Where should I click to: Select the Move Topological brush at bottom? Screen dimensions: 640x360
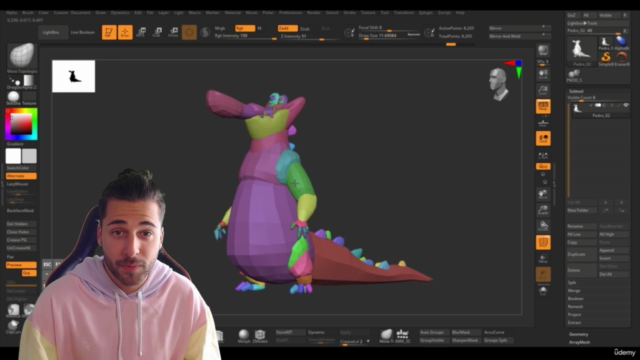click(x=386, y=336)
